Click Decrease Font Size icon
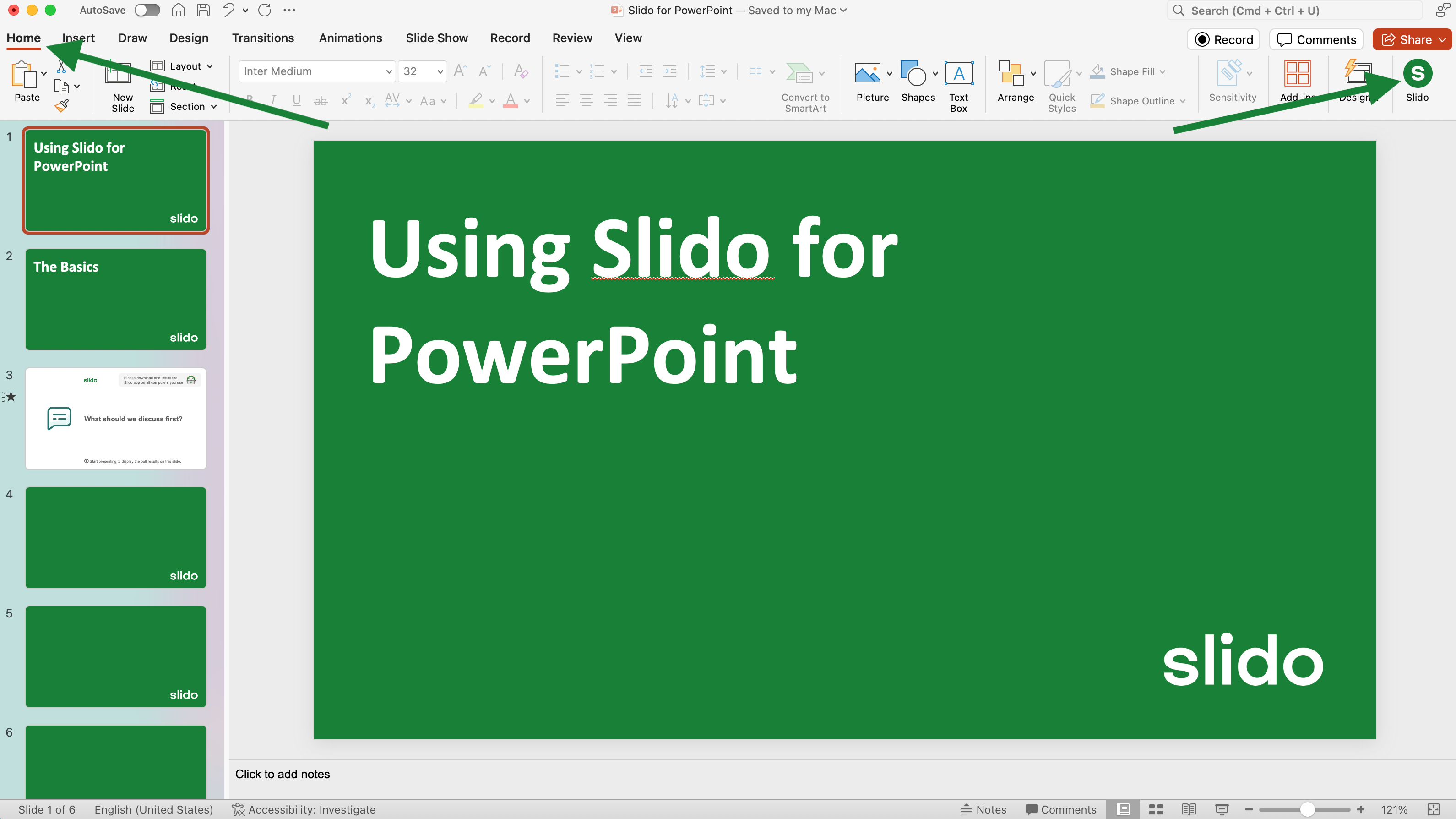The image size is (1456, 819). click(484, 71)
